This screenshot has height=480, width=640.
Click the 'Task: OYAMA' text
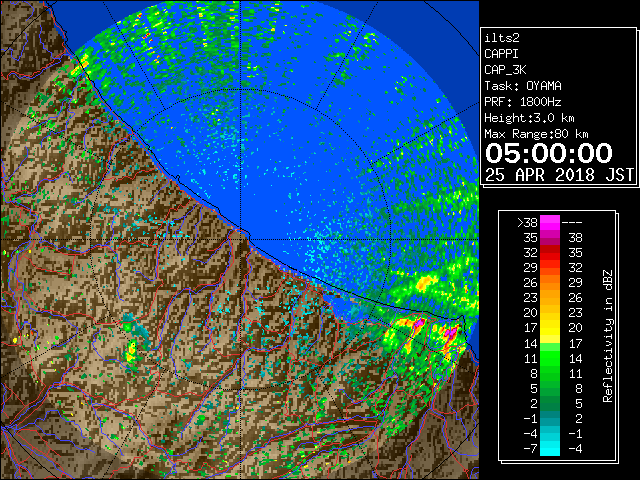point(523,86)
